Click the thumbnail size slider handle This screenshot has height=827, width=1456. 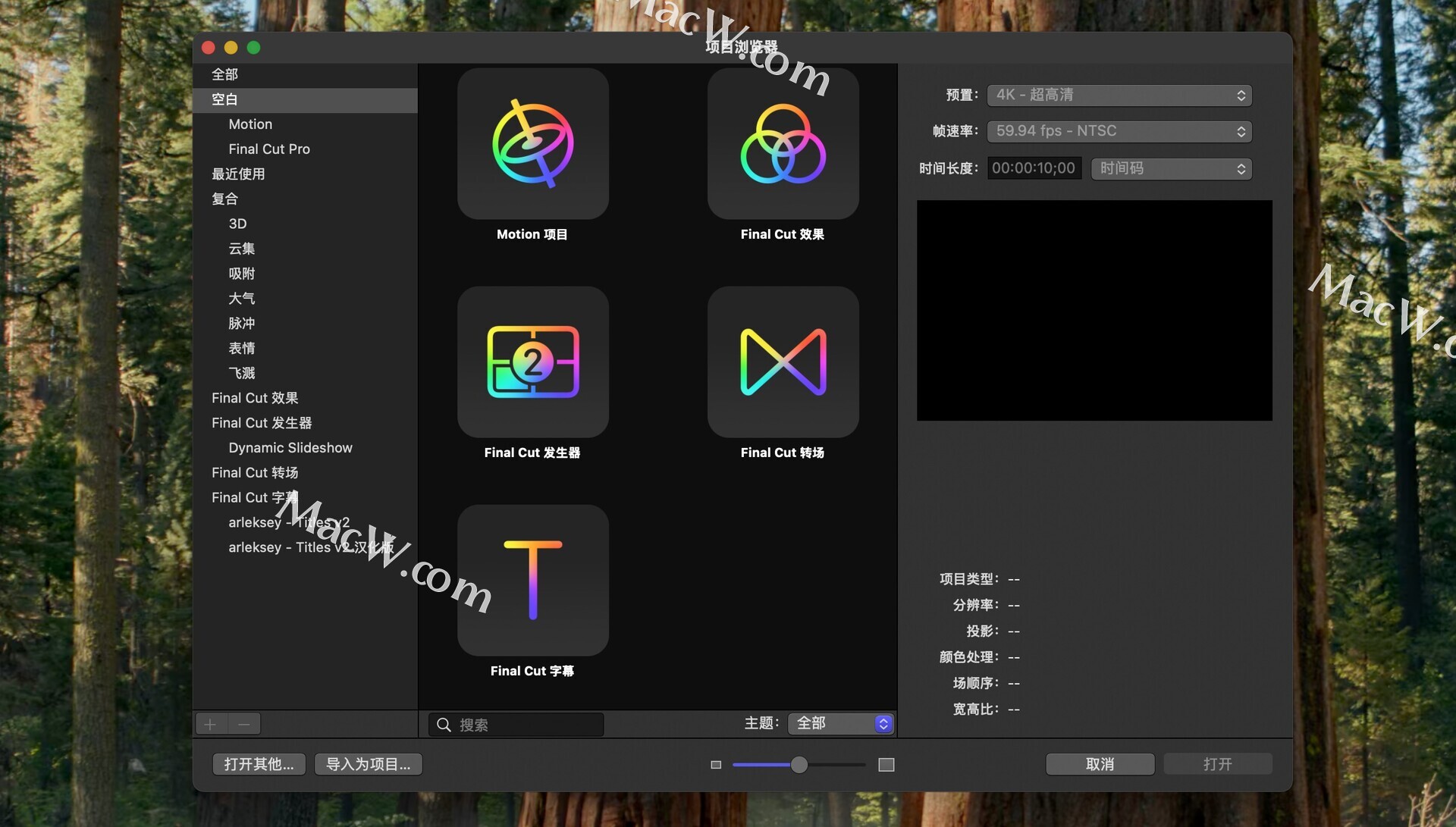click(799, 765)
